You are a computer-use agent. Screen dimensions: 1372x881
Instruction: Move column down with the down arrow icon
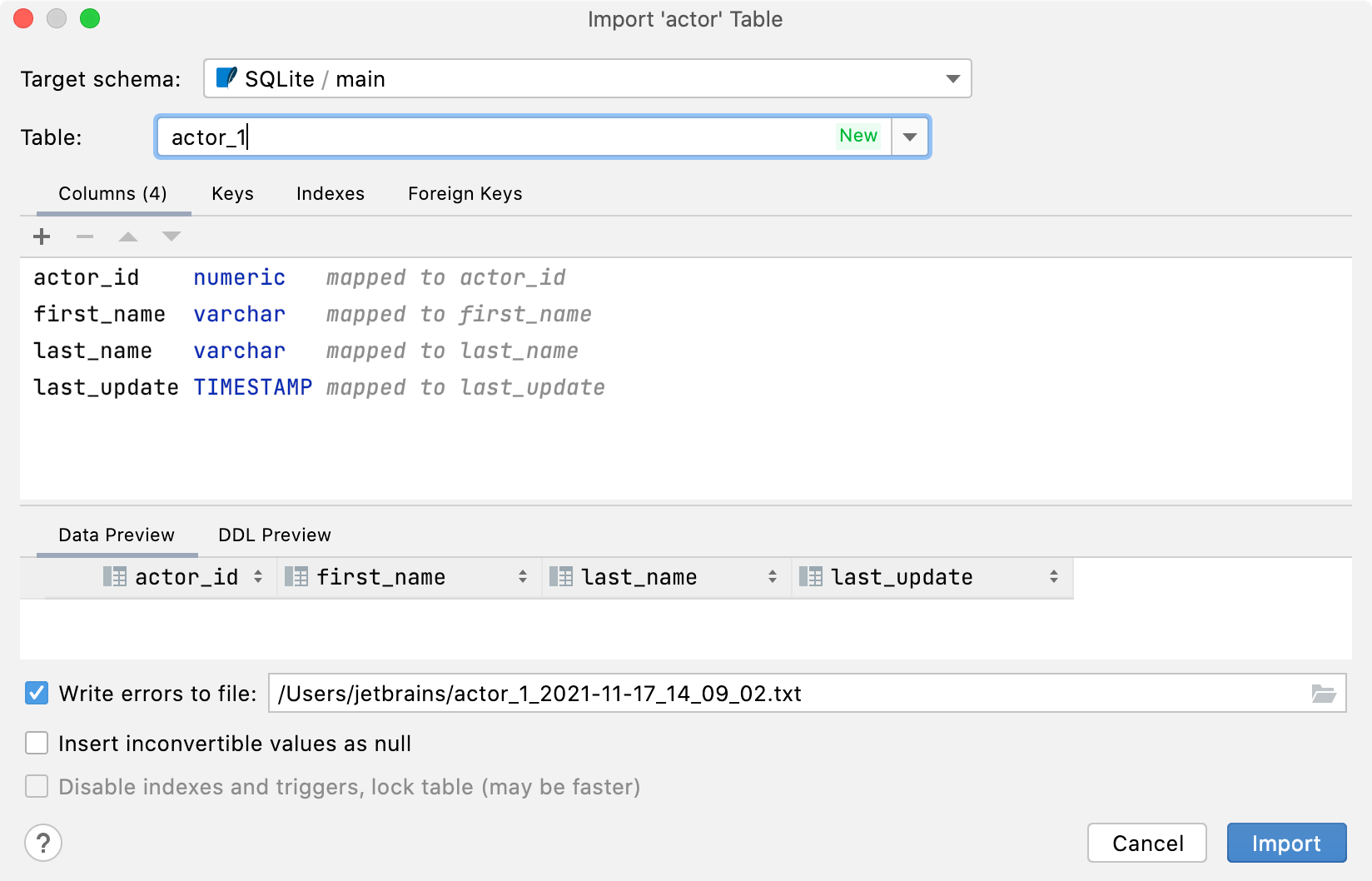pos(171,236)
